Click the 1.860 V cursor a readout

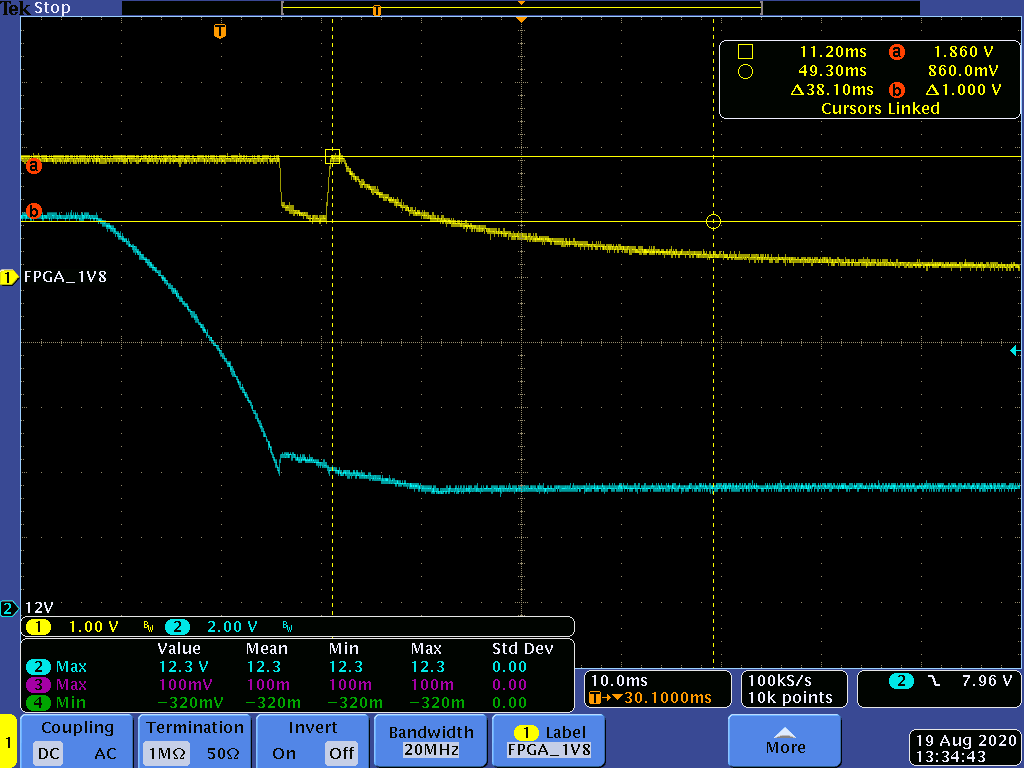(x=963, y=52)
